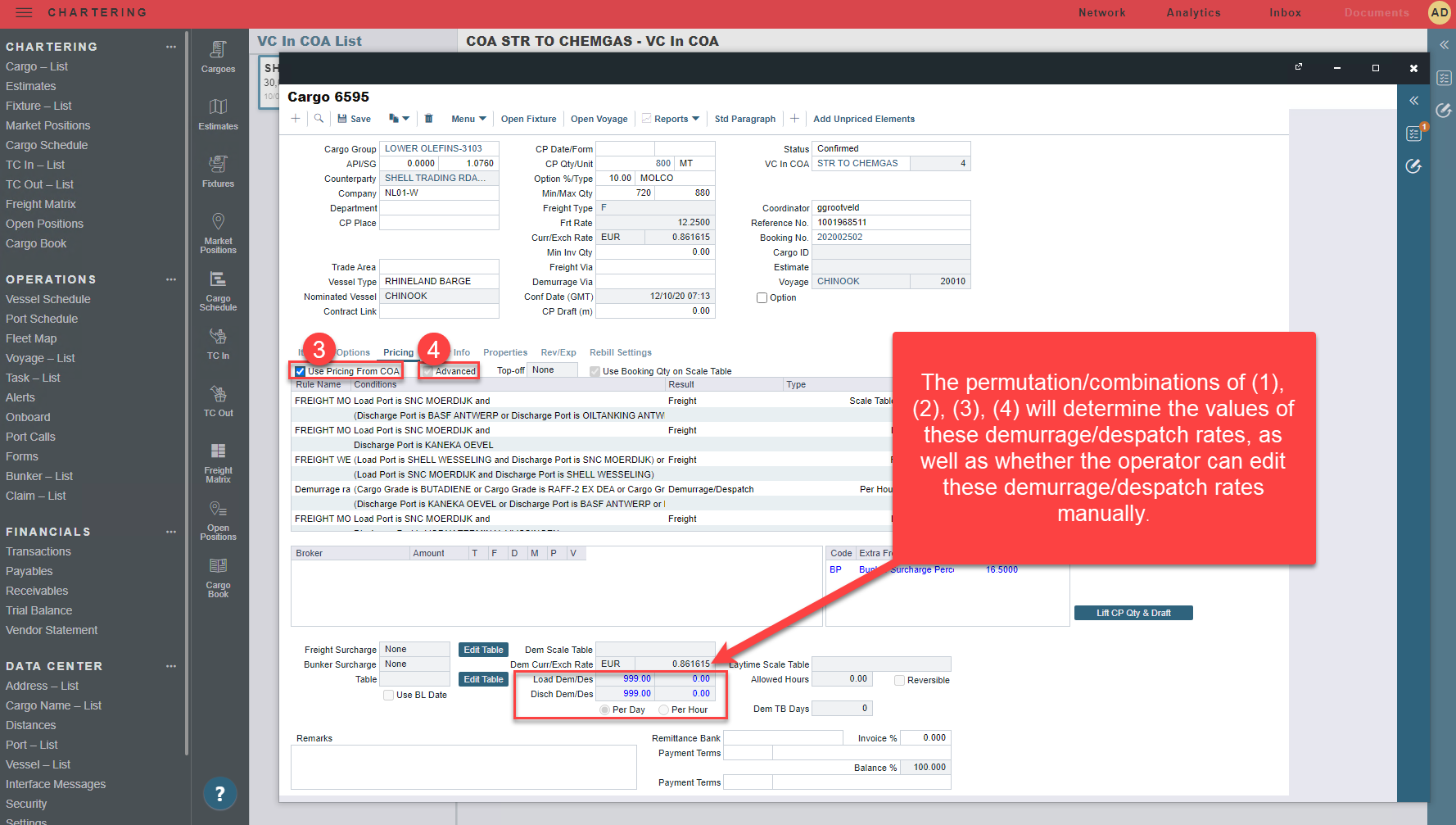Select the Per Hour radio button
The width and height of the screenshot is (1456, 825).
664,710
